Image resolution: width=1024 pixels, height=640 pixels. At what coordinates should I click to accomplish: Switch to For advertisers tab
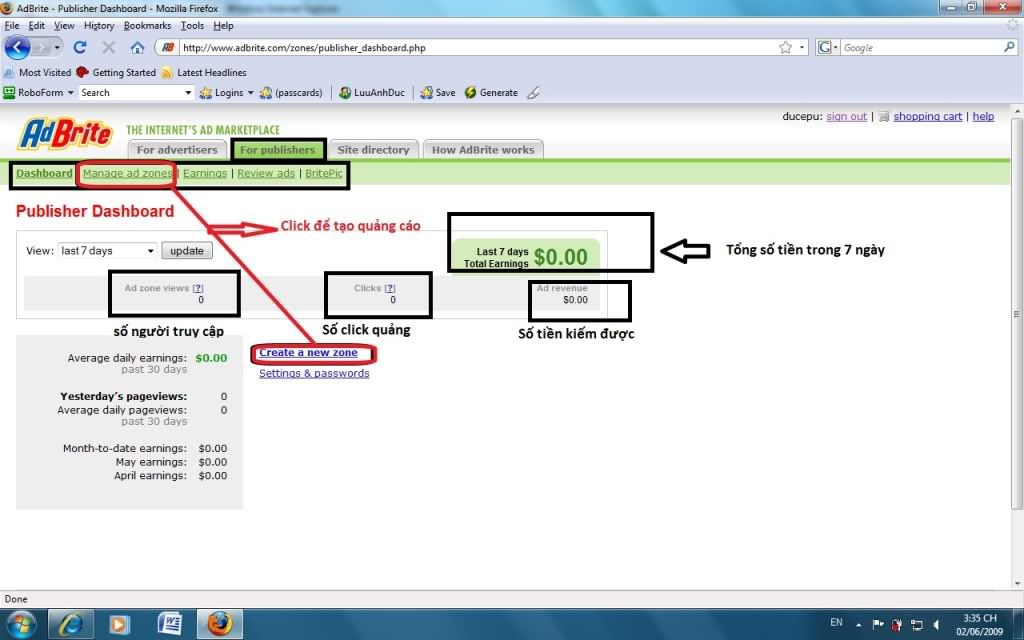pyautogui.click(x=177, y=150)
